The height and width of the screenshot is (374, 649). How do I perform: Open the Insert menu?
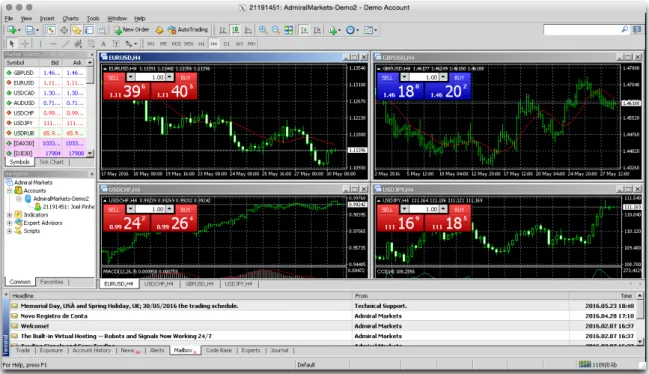[x=47, y=18]
